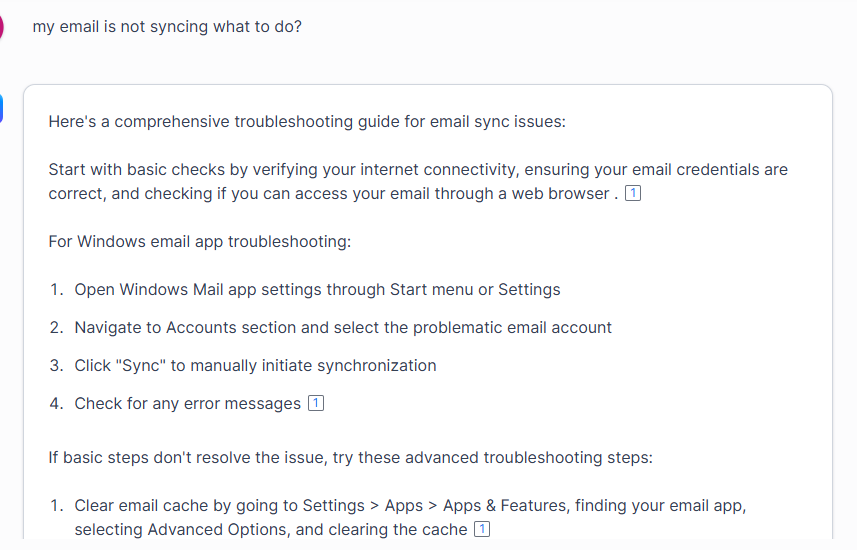
Task: Select the "Navigate to Accounts section" step text
Action: [x=343, y=327]
